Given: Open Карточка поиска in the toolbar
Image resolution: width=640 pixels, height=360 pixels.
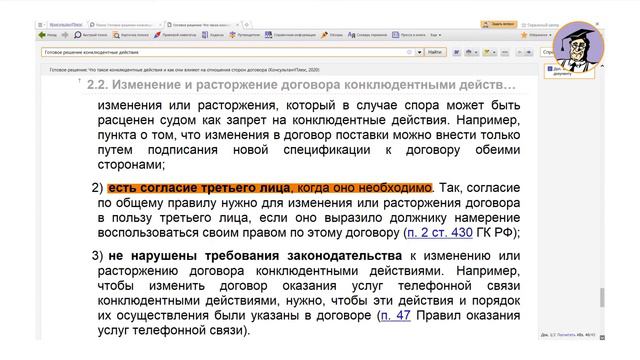Looking at the screenshot, I should (x=131, y=35).
